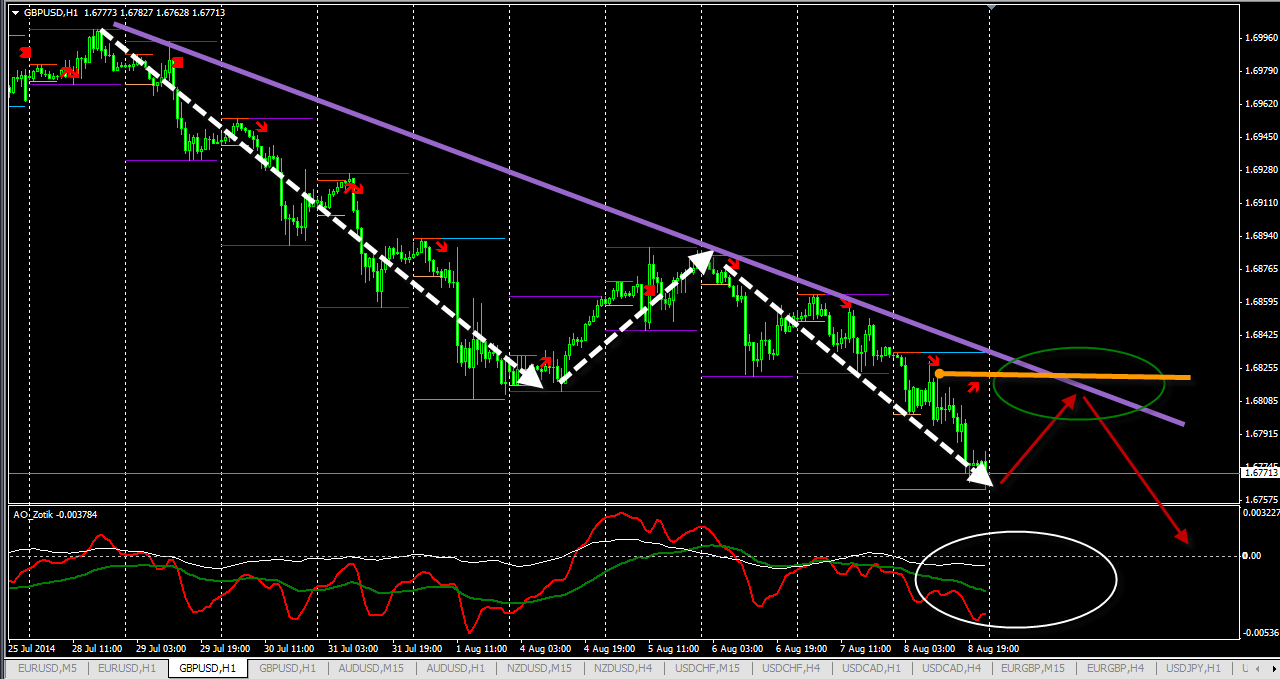The width and height of the screenshot is (1280, 679).
Task: Show the NZDUSD,M15 chart tab
Action: (x=539, y=667)
